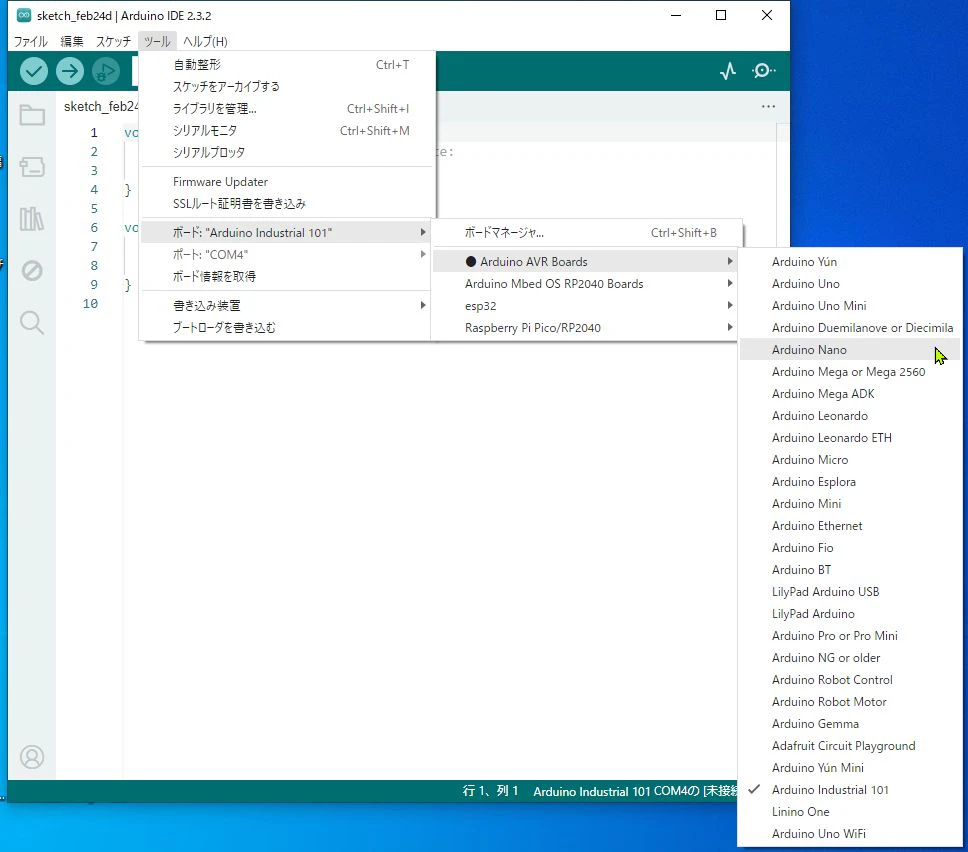Choose SSLルート証明書を書き込み entry

288,204
